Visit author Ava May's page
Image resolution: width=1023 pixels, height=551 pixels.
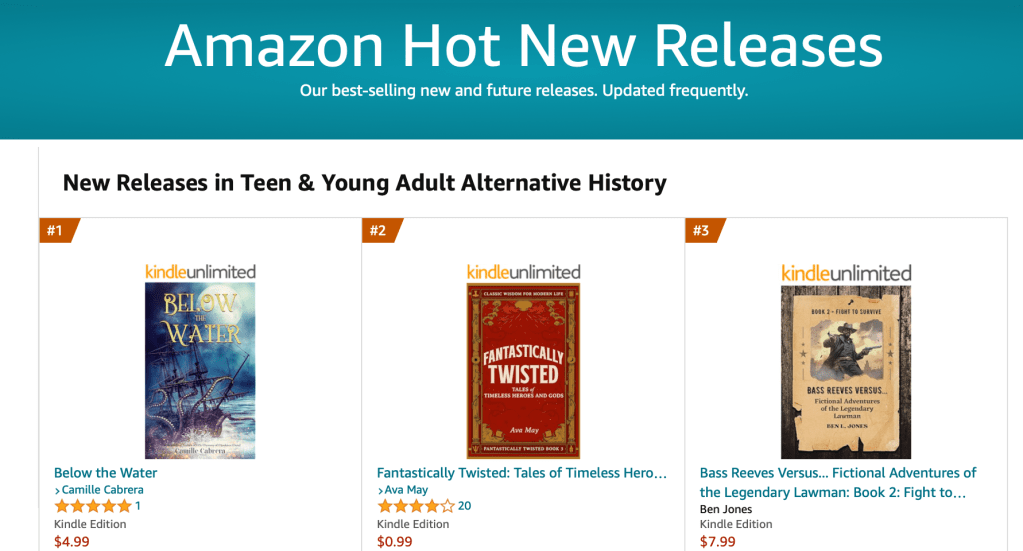[405, 490]
